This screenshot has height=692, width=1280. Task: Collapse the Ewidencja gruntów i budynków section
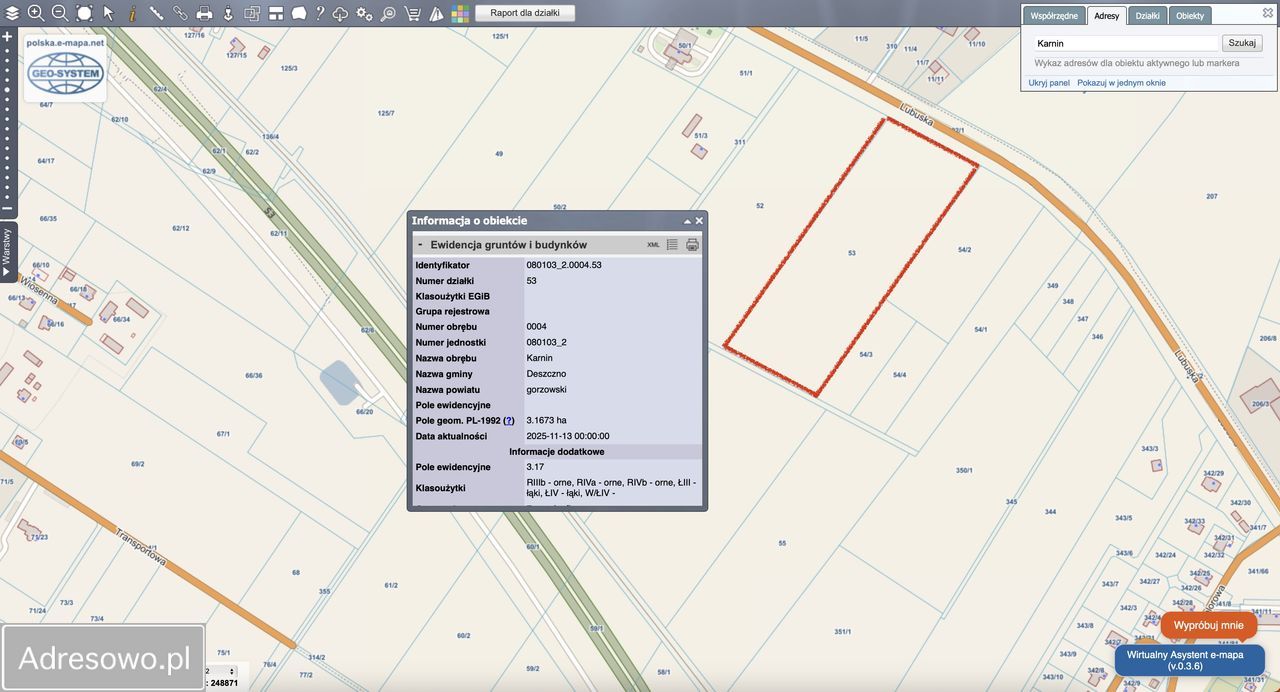click(x=420, y=245)
